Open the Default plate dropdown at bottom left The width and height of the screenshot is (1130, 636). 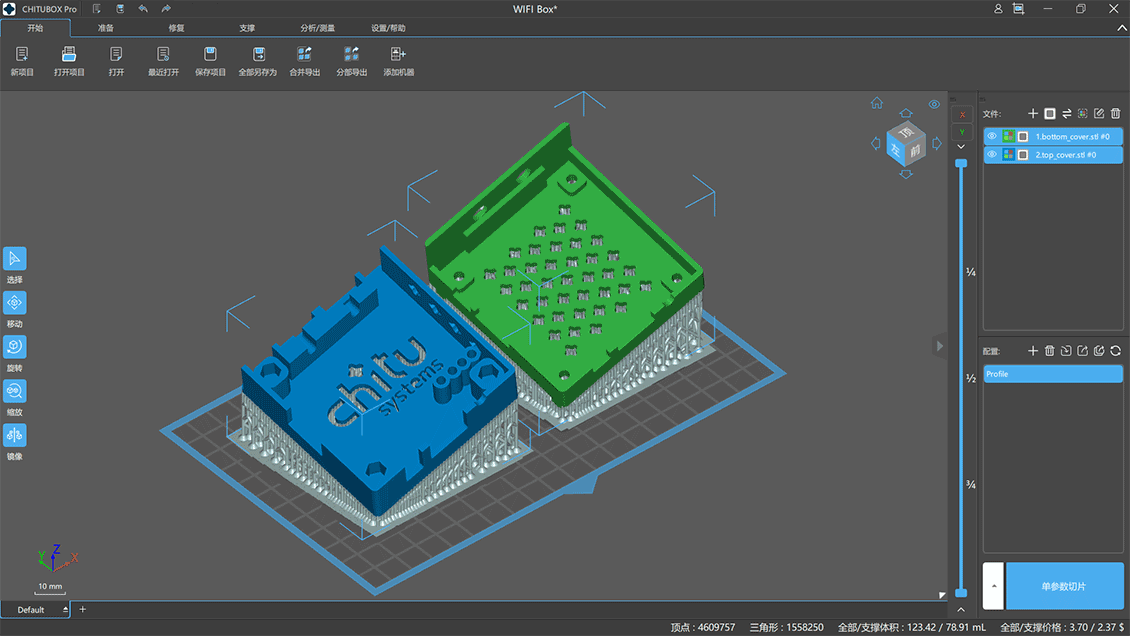pos(66,610)
